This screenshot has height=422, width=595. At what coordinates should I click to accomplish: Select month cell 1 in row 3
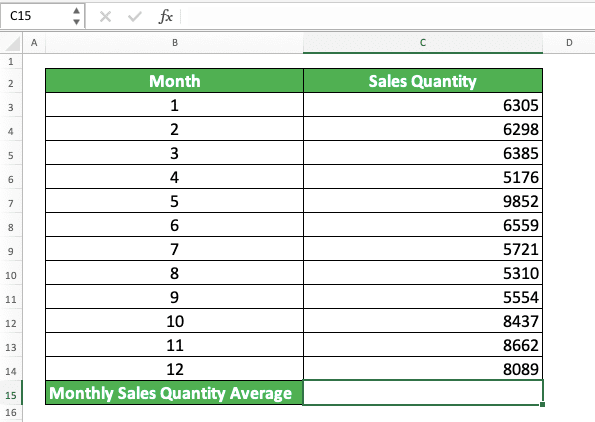pos(175,105)
